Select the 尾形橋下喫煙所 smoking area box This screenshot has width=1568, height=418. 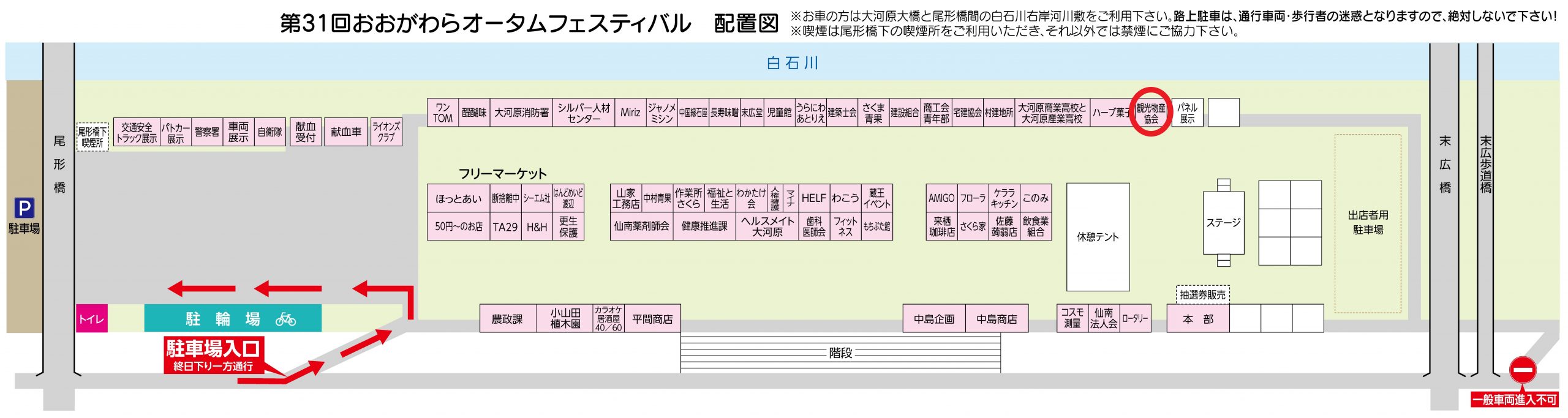click(x=92, y=137)
